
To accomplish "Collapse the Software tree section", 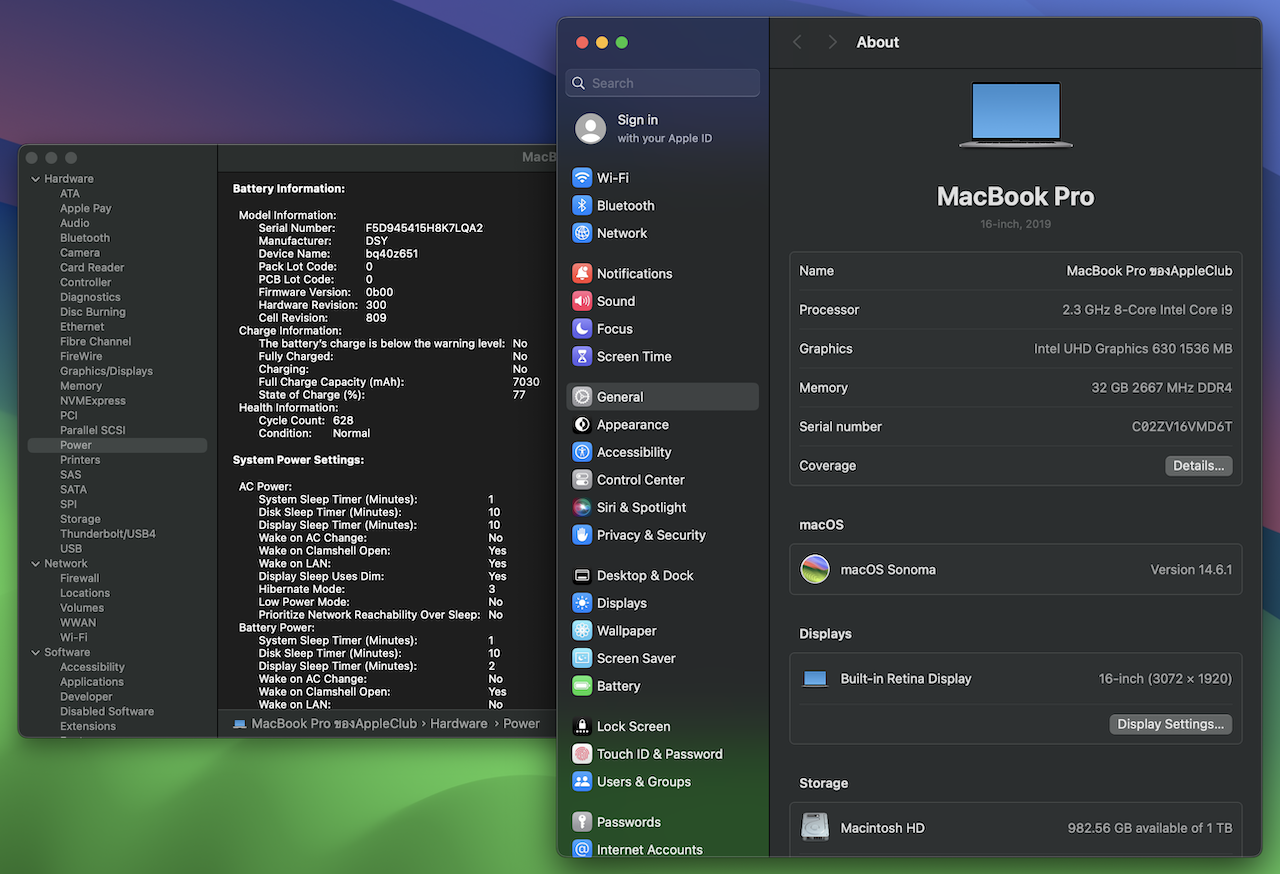I will coord(36,652).
